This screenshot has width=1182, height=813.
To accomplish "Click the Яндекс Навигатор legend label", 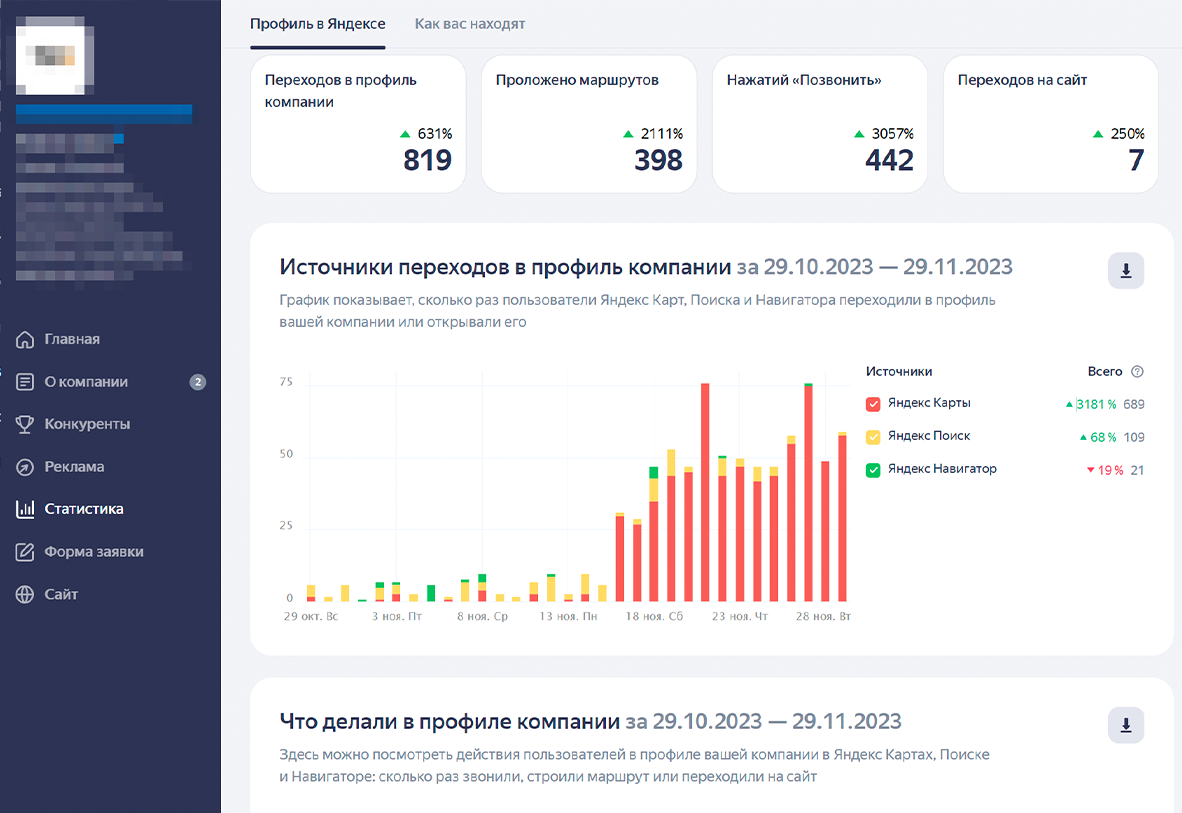I will [942, 469].
